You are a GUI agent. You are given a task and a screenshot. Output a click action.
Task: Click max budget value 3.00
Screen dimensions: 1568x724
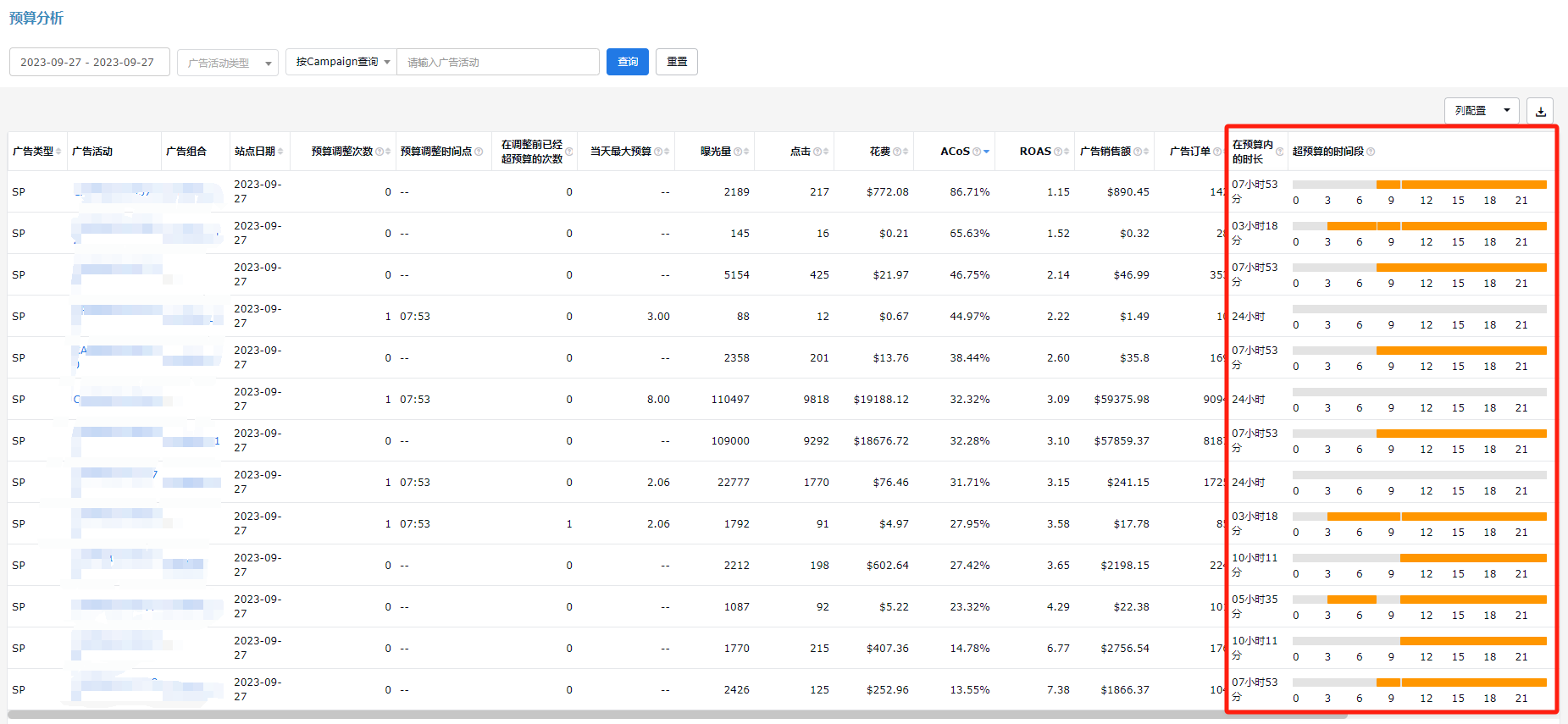pos(658,317)
